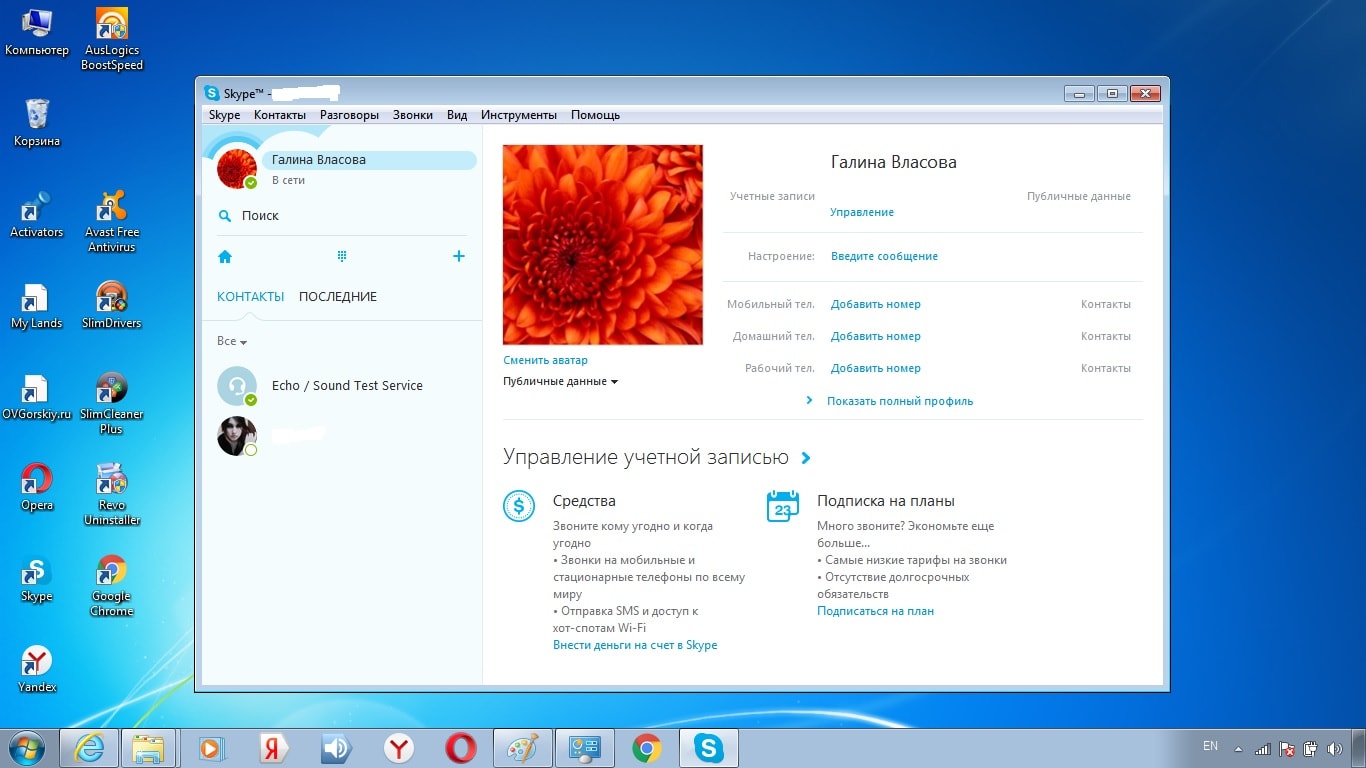Click Внести деньги на счет в Skype
The image size is (1366, 768).
tap(635, 645)
